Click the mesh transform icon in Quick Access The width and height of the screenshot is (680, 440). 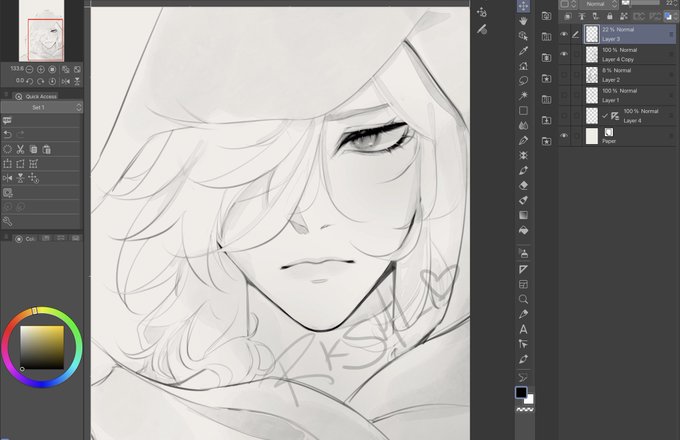pyautogui.click(x=33, y=164)
